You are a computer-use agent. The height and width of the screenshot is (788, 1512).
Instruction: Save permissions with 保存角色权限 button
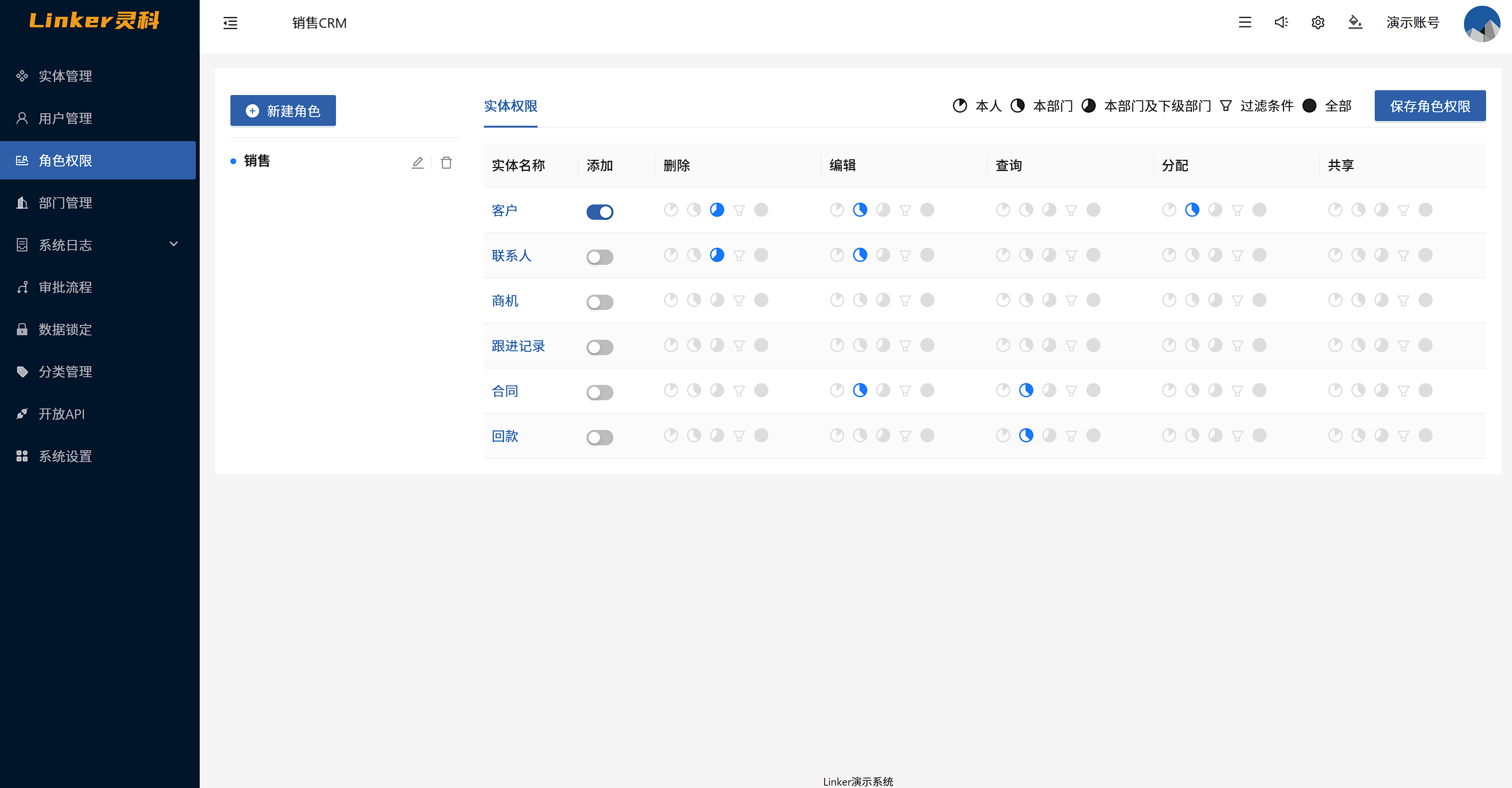1430,106
